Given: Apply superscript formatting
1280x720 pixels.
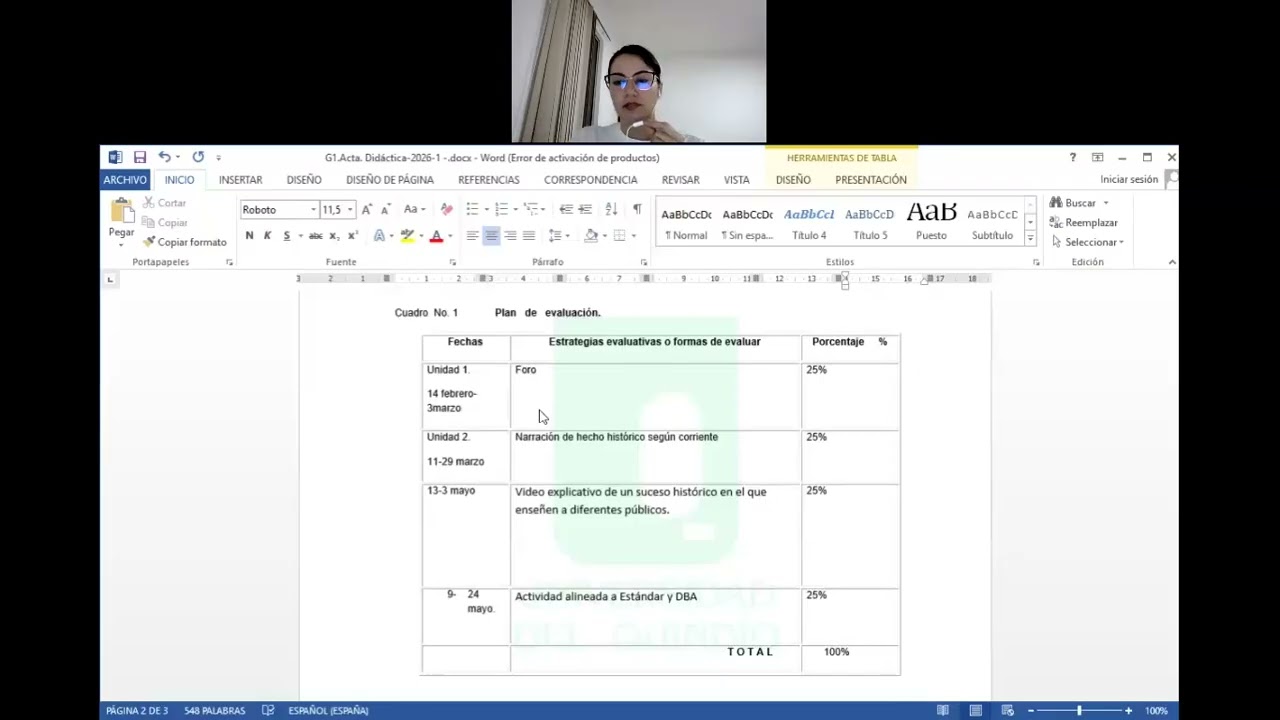Looking at the screenshot, I should (x=352, y=236).
